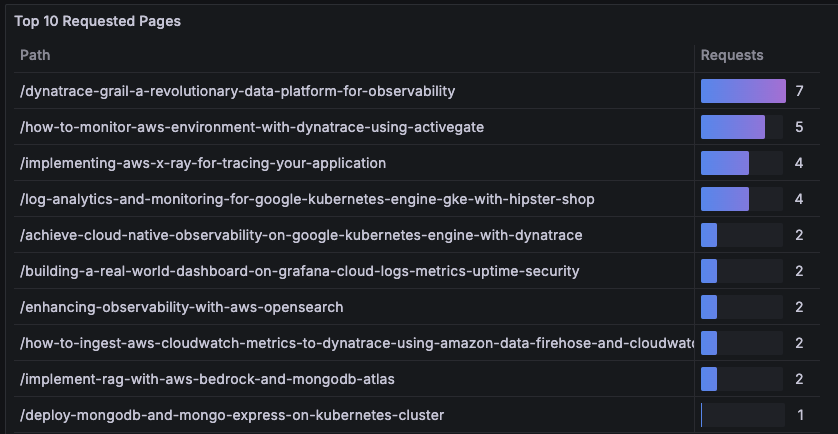Click the Top 10 Requested Pages panel title
The image size is (838, 434).
coord(97,21)
